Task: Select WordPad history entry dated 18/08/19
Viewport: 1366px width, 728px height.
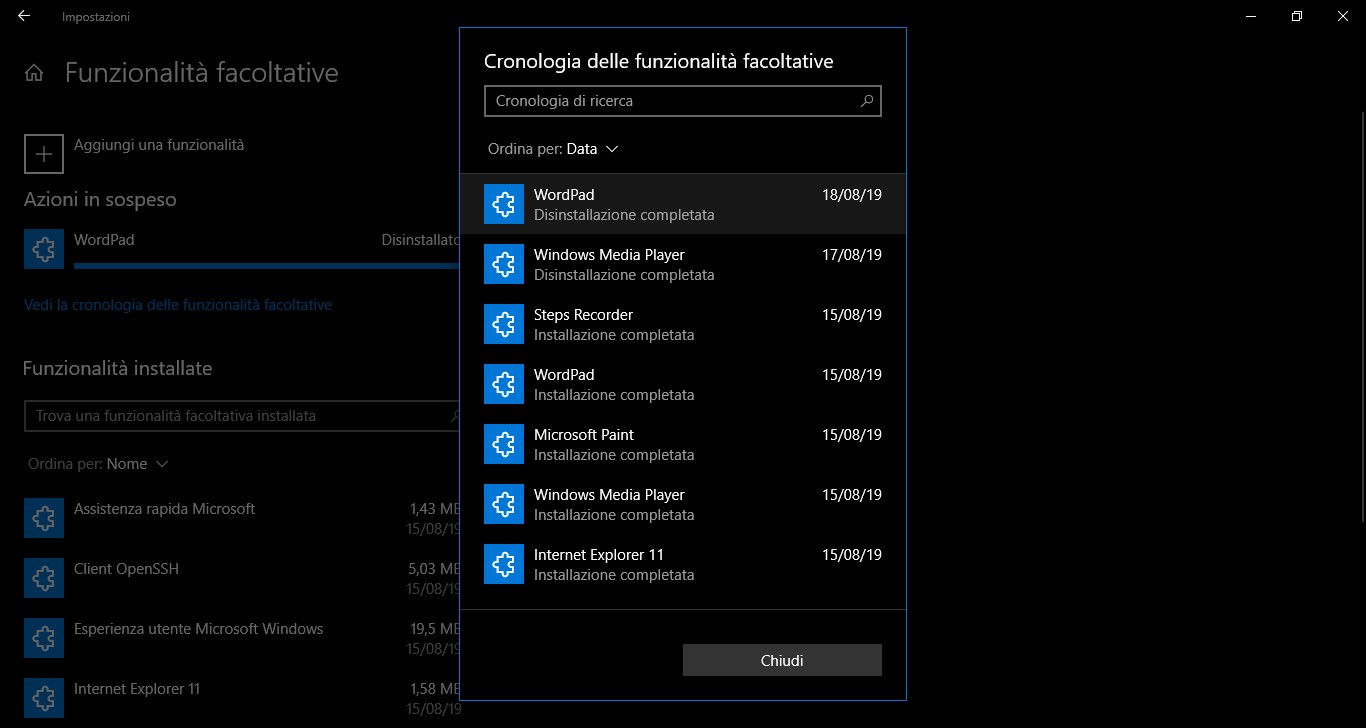Action: tap(683, 204)
